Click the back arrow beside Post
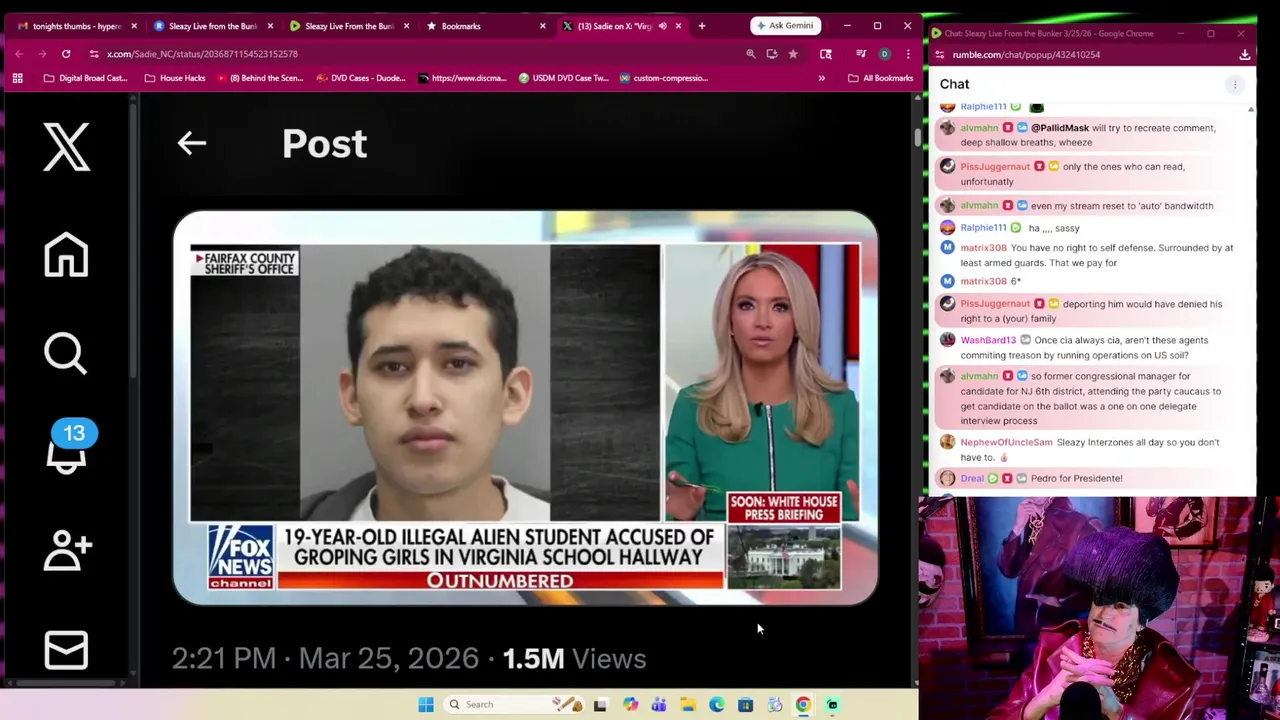 (x=191, y=143)
